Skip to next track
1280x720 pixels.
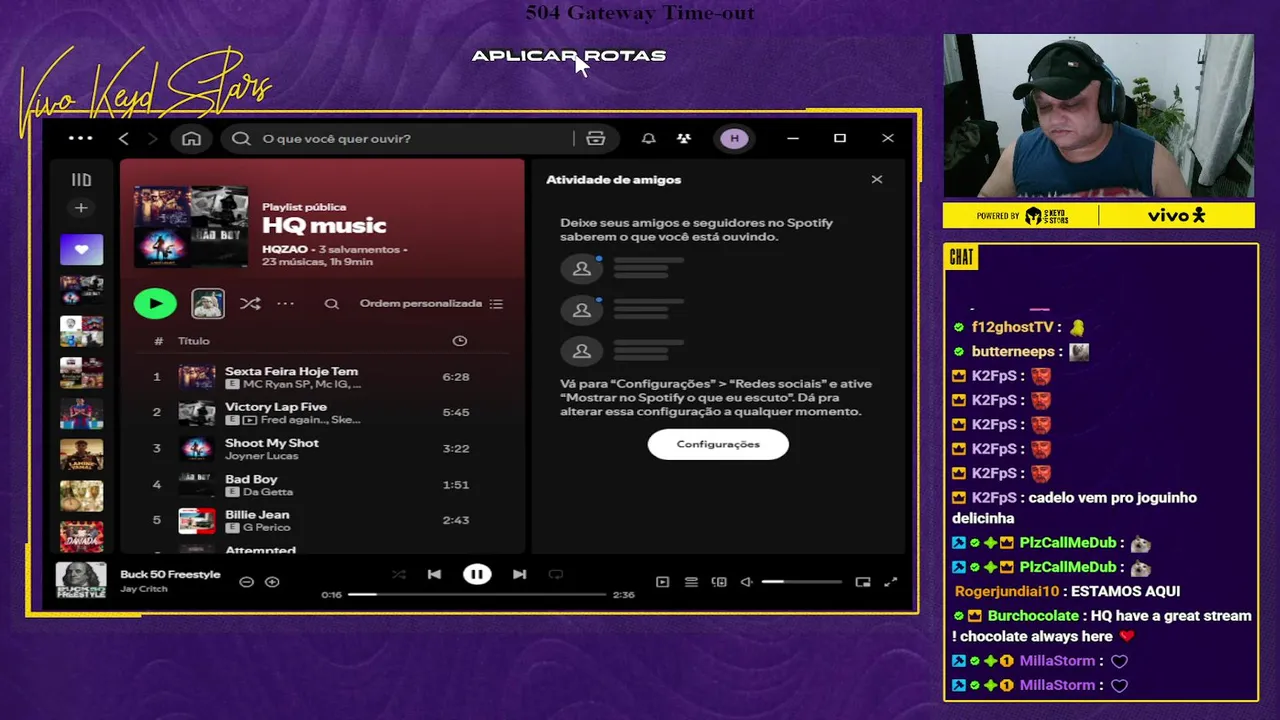pos(519,574)
